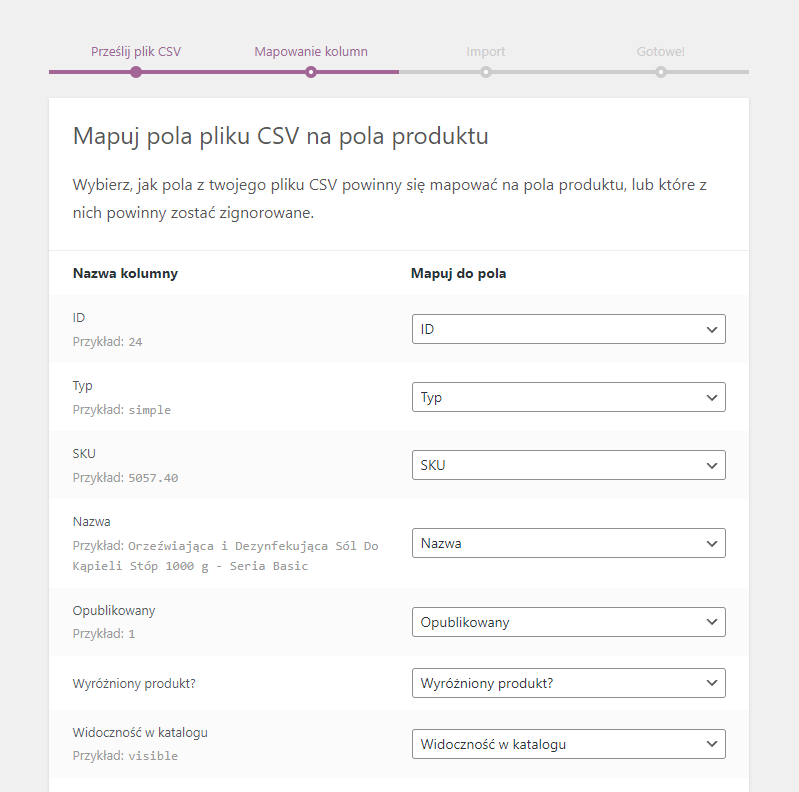This screenshot has width=799, height=792.
Task: Open the Typ field mapping dropdown
Action: click(x=569, y=397)
